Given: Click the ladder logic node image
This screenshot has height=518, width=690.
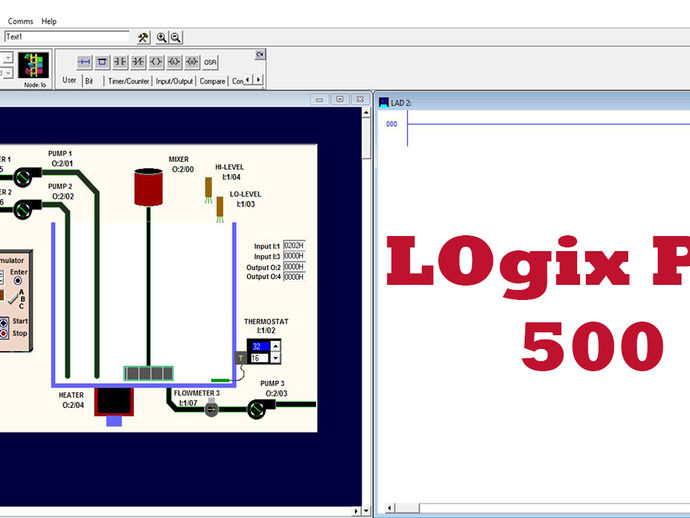Looking at the screenshot, I should pyautogui.click(x=33, y=65).
